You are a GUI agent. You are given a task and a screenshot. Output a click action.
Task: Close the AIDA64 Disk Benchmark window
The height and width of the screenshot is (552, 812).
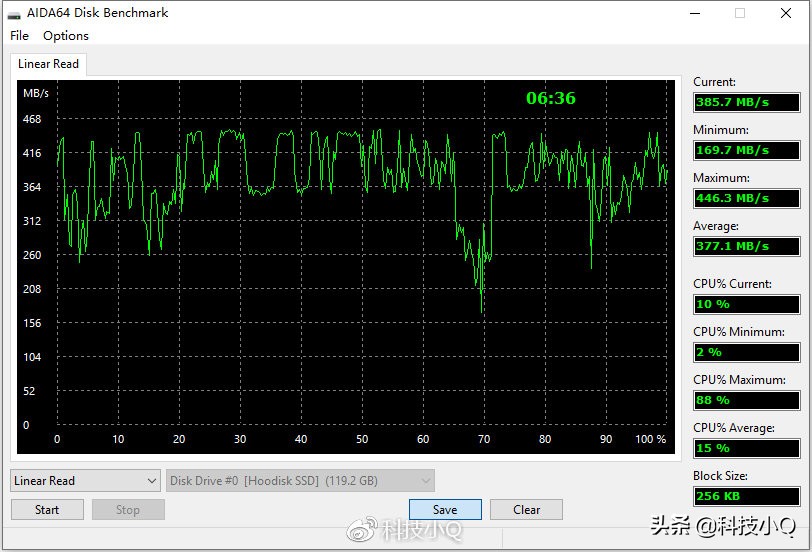pos(786,13)
